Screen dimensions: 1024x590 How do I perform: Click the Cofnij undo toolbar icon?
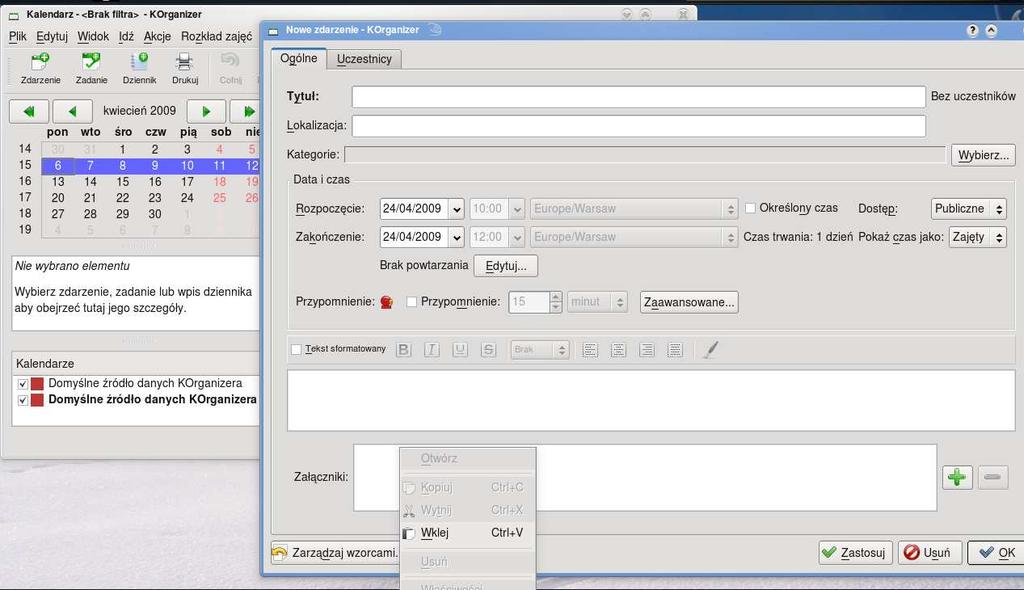(x=230, y=69)
